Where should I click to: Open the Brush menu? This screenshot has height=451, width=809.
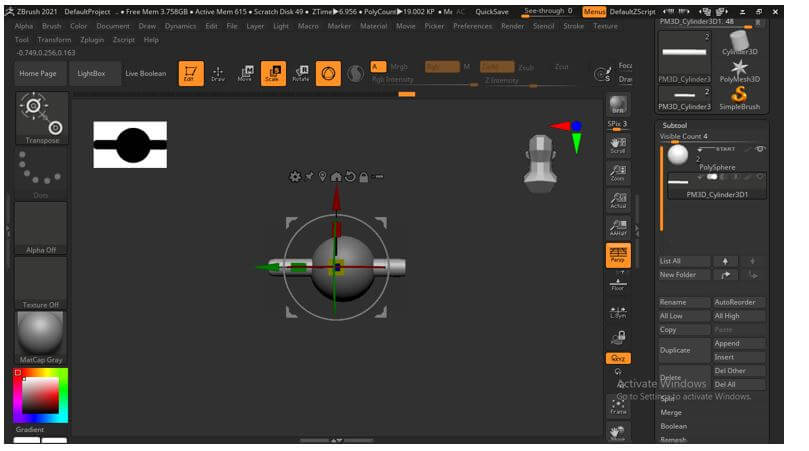(51, 26)
